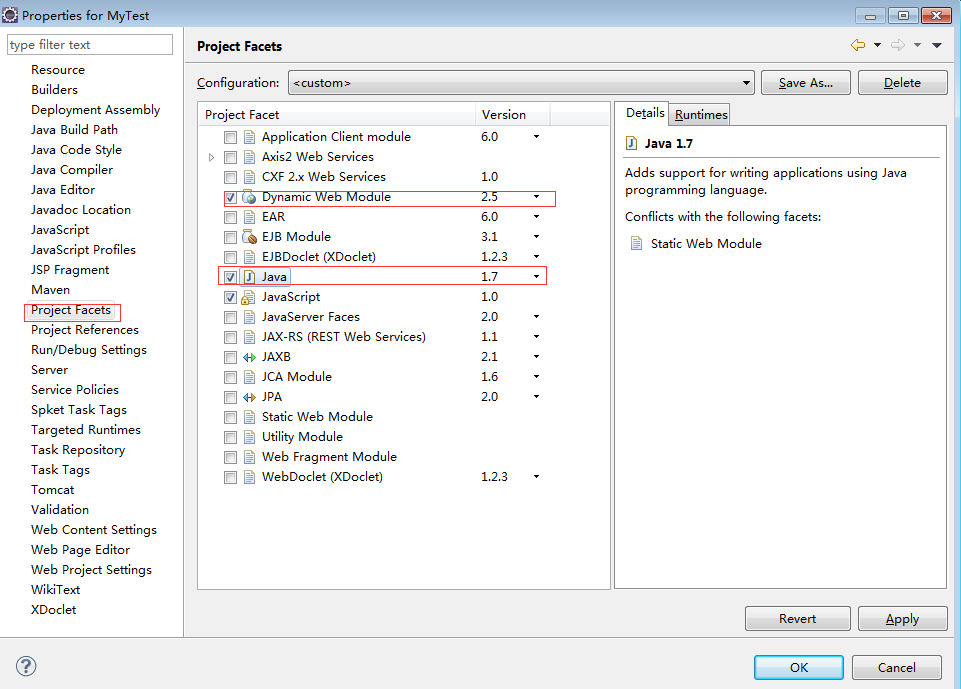Click the JavaScript facet locked icon
961x689 pixels.
249,297
